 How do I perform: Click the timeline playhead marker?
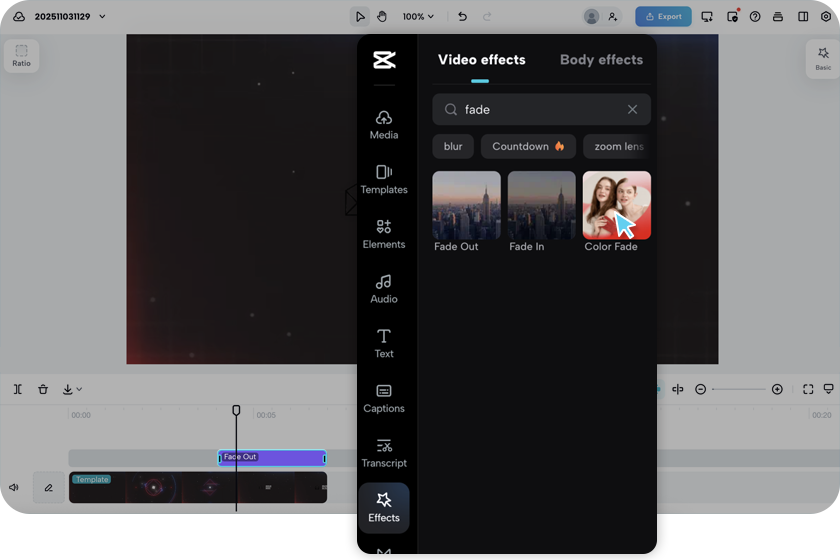pos(236,410)
